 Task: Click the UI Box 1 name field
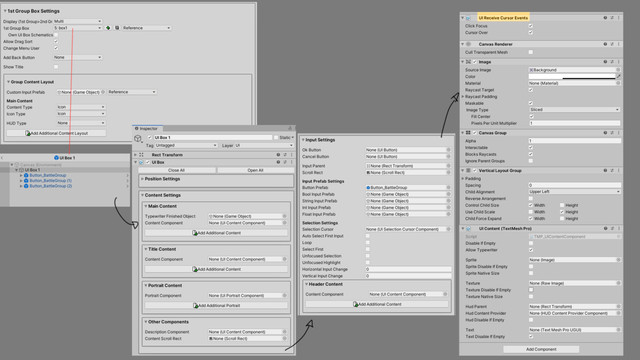point(213,138)
